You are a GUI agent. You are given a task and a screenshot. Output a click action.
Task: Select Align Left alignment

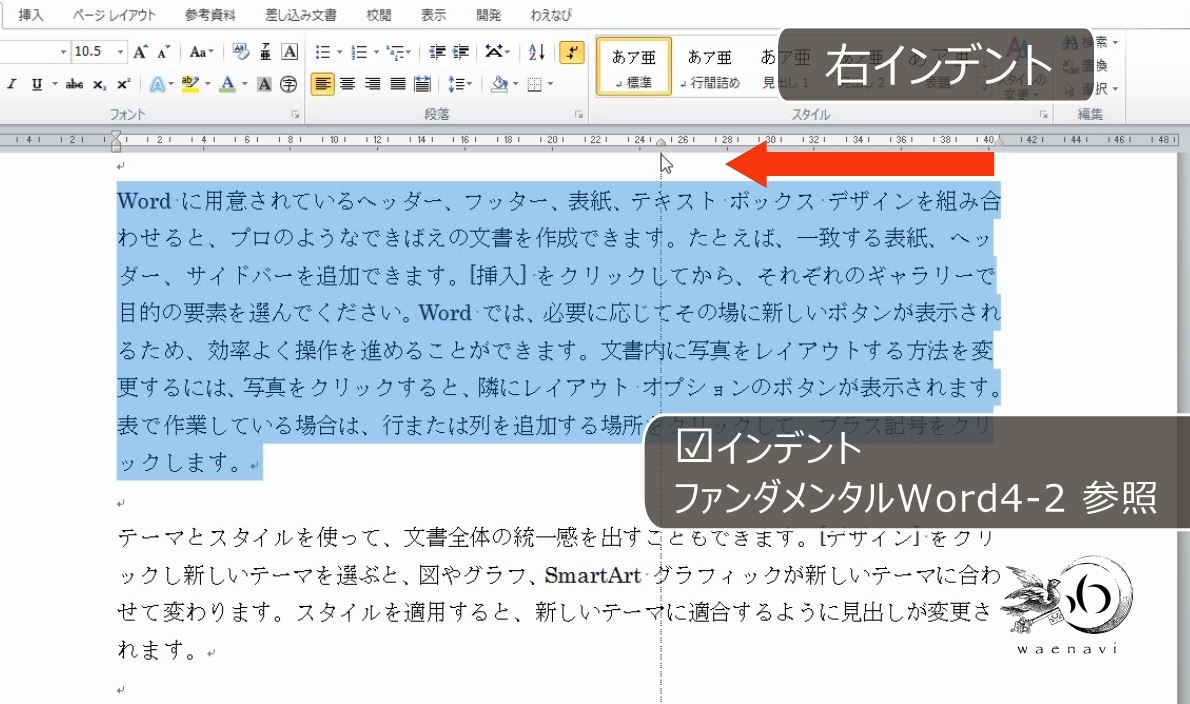tap(323, 83)
